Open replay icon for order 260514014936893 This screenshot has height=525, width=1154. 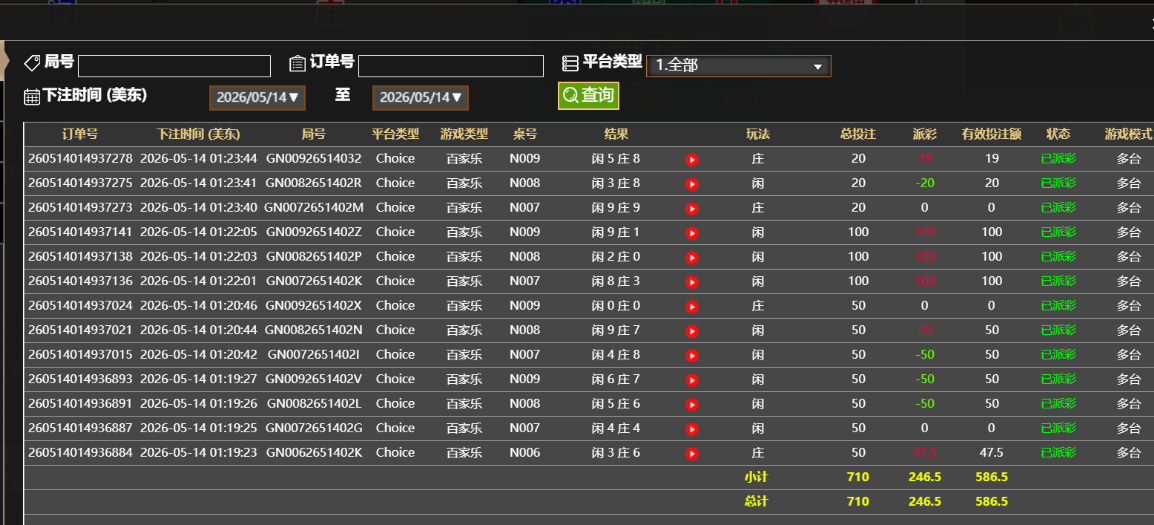pos(692,380)
